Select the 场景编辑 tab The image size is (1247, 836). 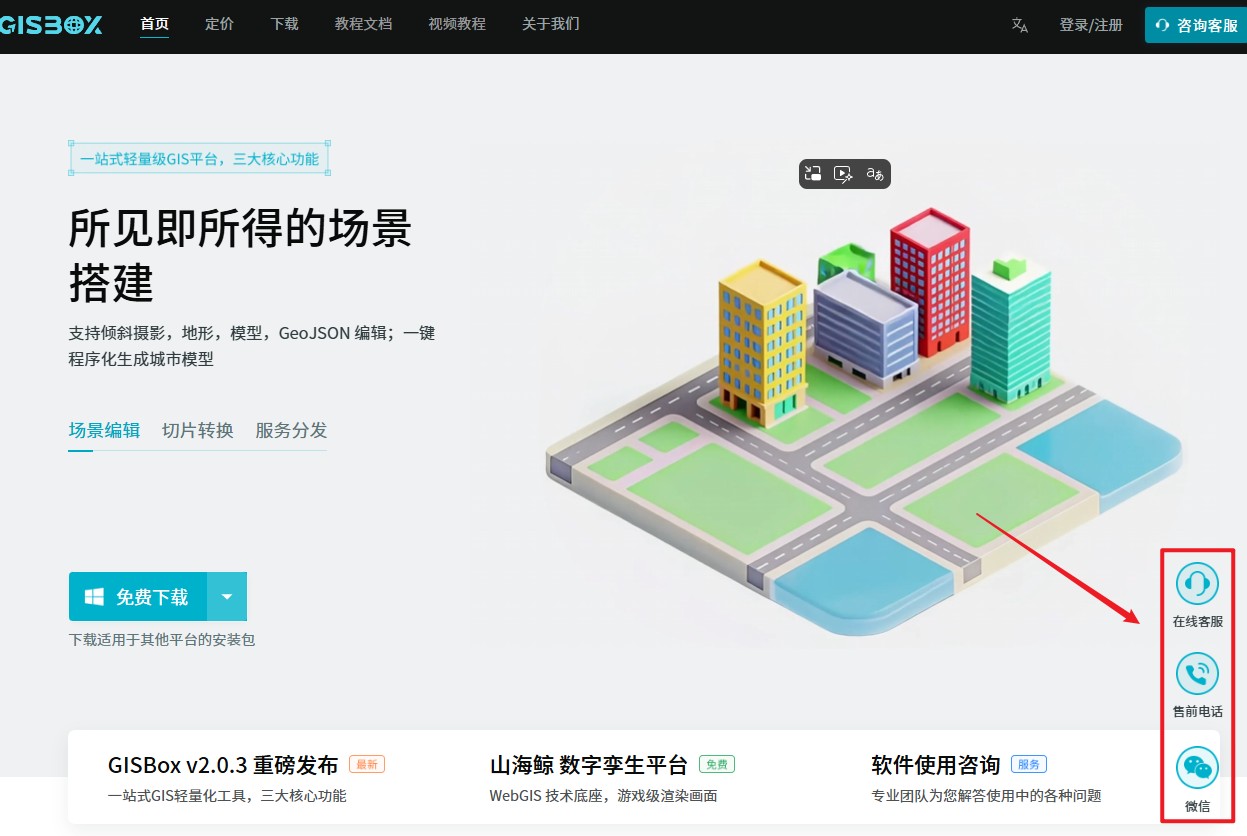[104, 431]
